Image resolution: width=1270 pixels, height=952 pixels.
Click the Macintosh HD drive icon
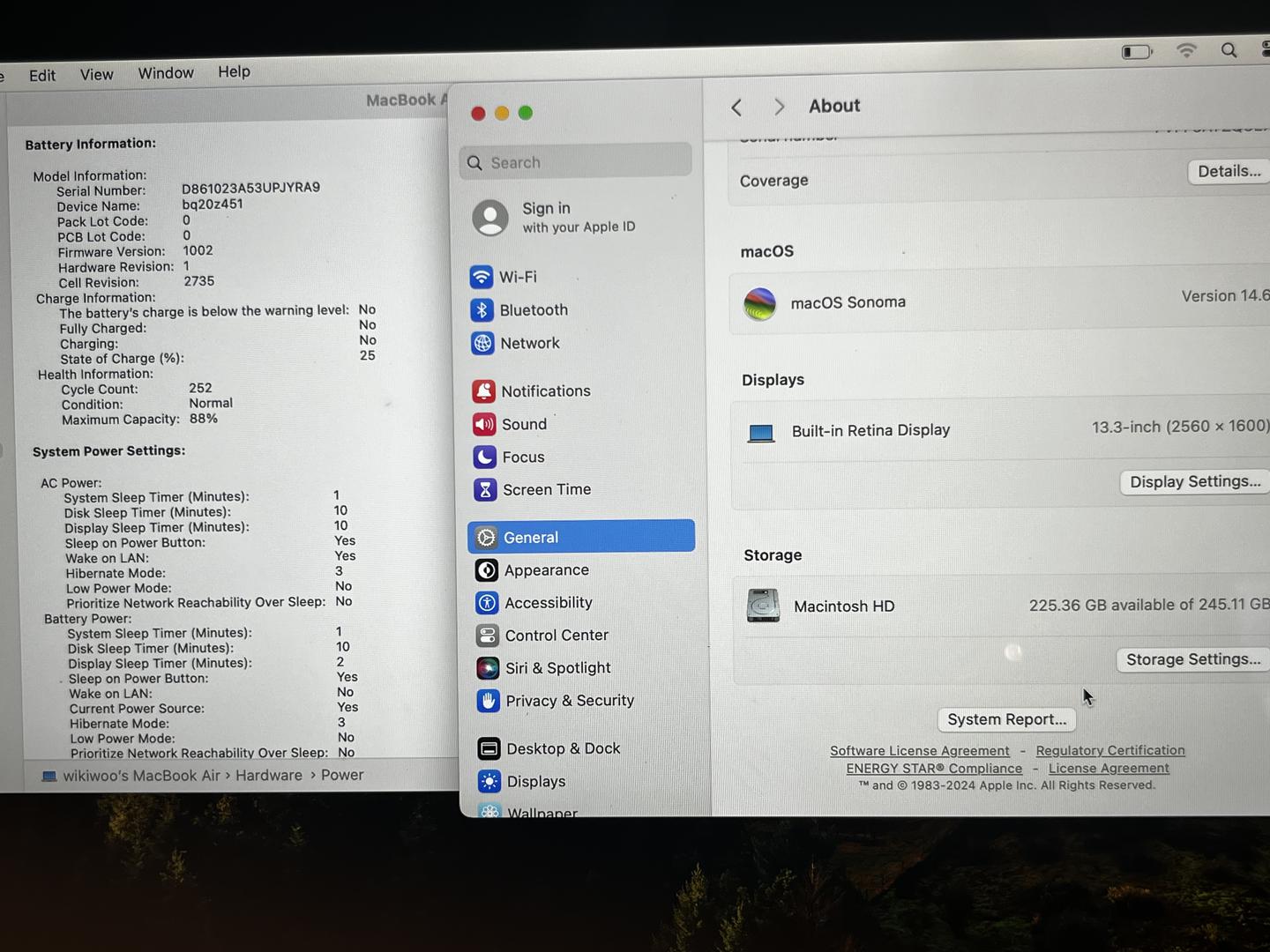(x=763, y=606)
